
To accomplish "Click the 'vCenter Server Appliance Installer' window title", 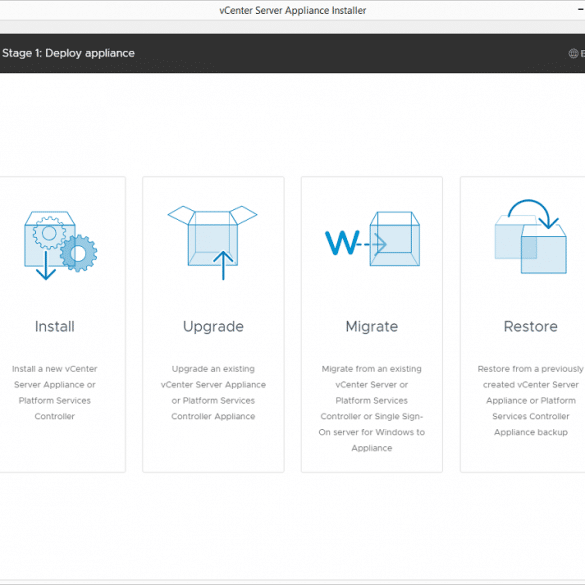I will (x=292, y=10).
